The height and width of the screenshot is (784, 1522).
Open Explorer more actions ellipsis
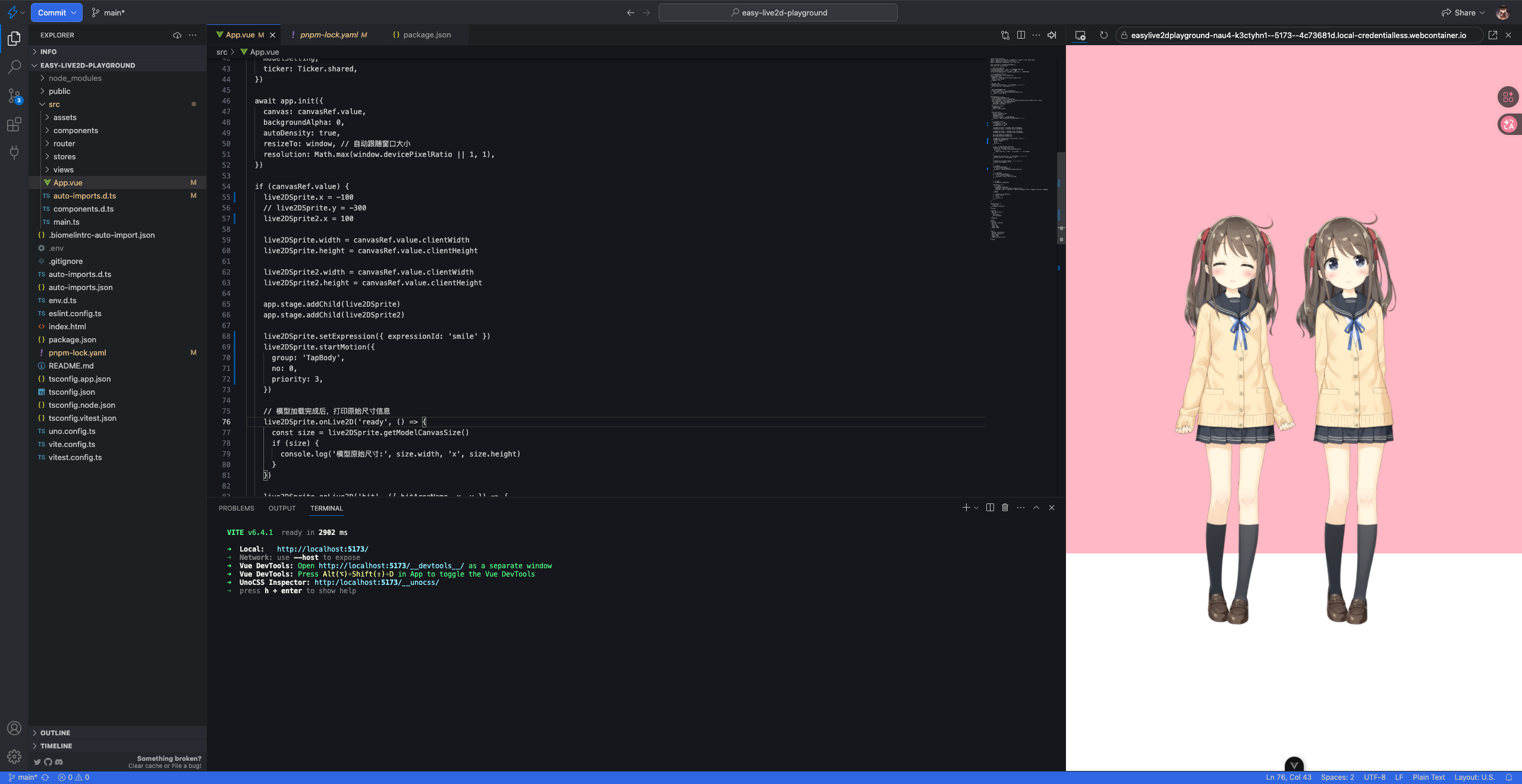(193, 35)
